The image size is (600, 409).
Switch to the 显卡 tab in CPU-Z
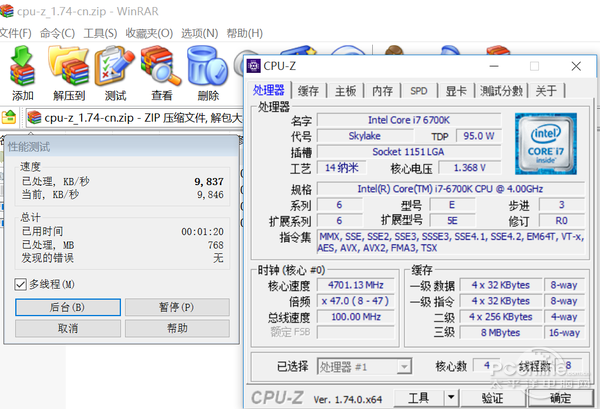pos(456,91)
